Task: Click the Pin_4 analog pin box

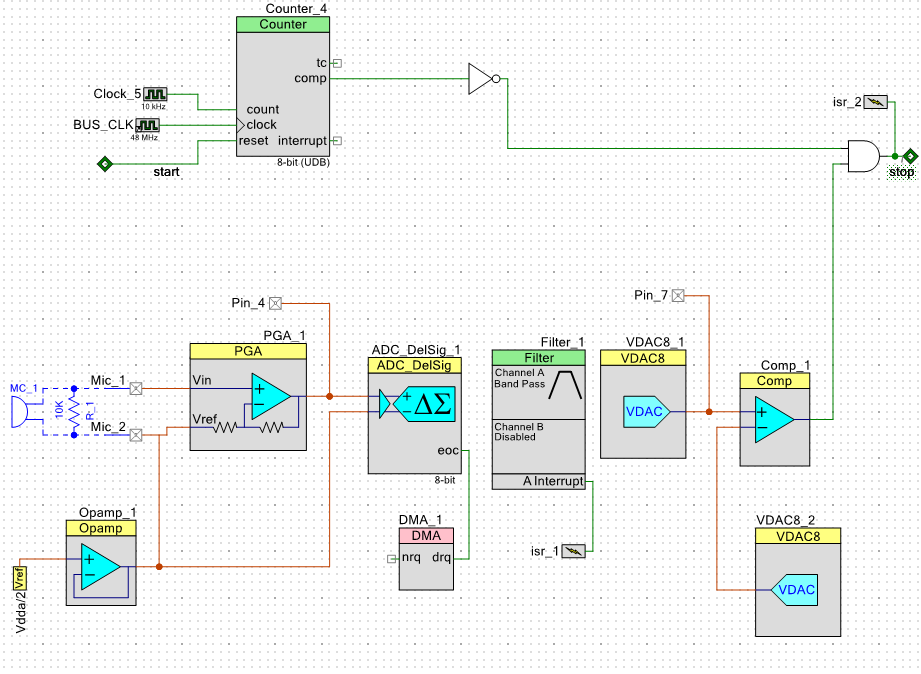Action: point(275,303)
